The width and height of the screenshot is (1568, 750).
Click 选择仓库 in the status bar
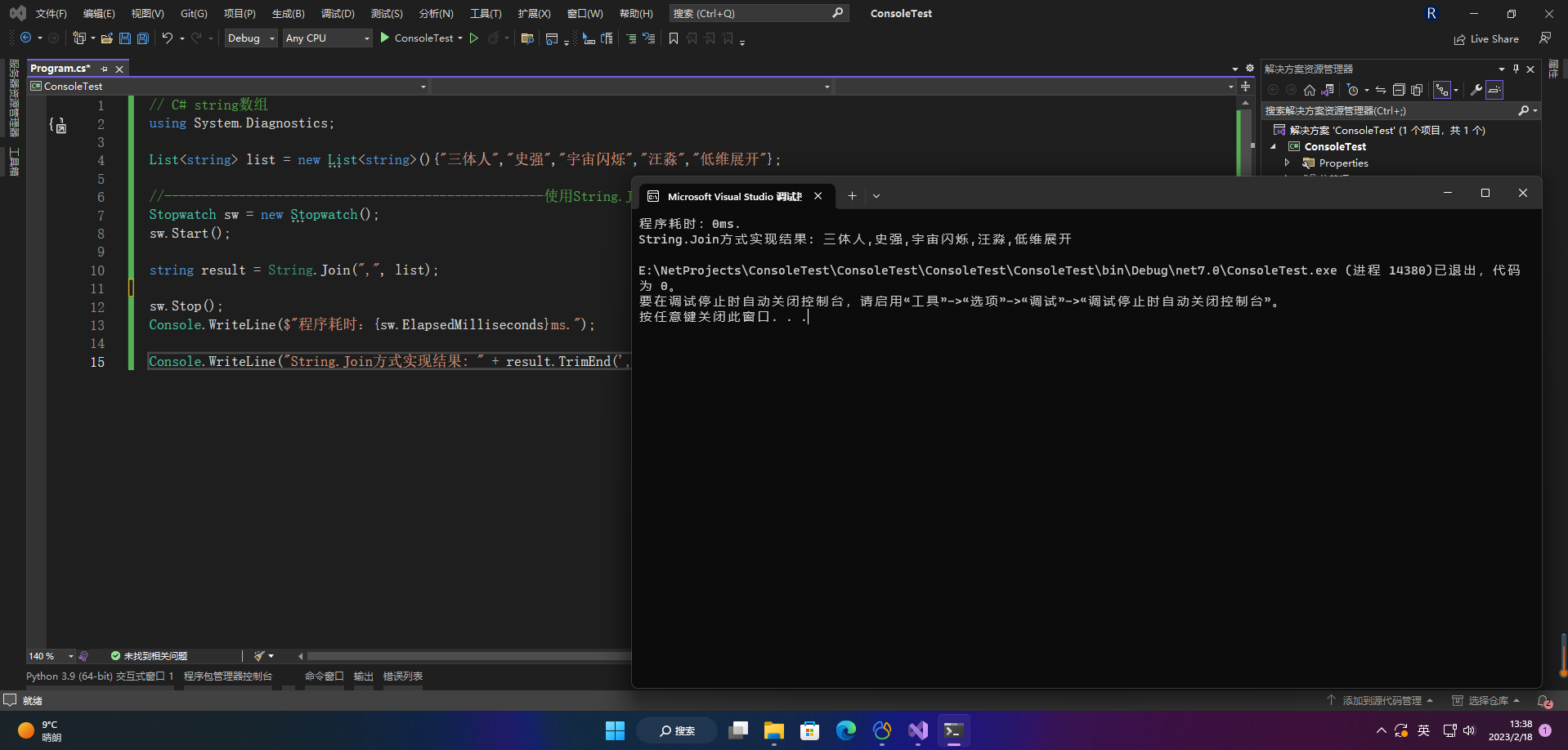point(1486,701)
